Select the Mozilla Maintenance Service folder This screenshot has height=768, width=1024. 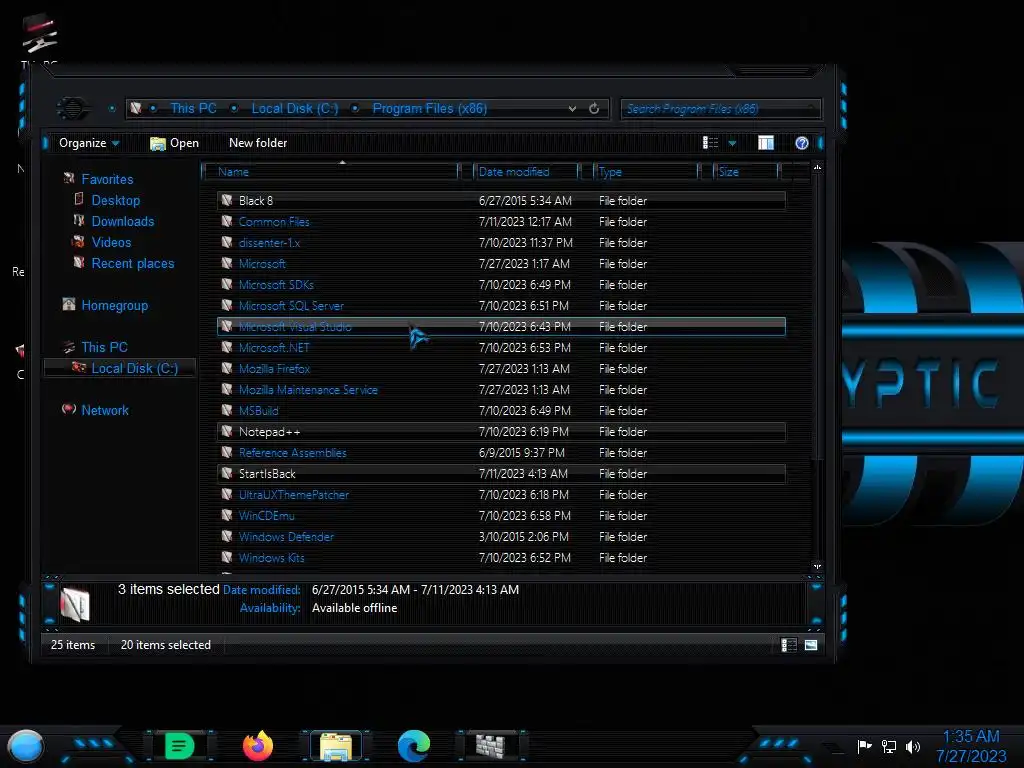coord(501,389)
